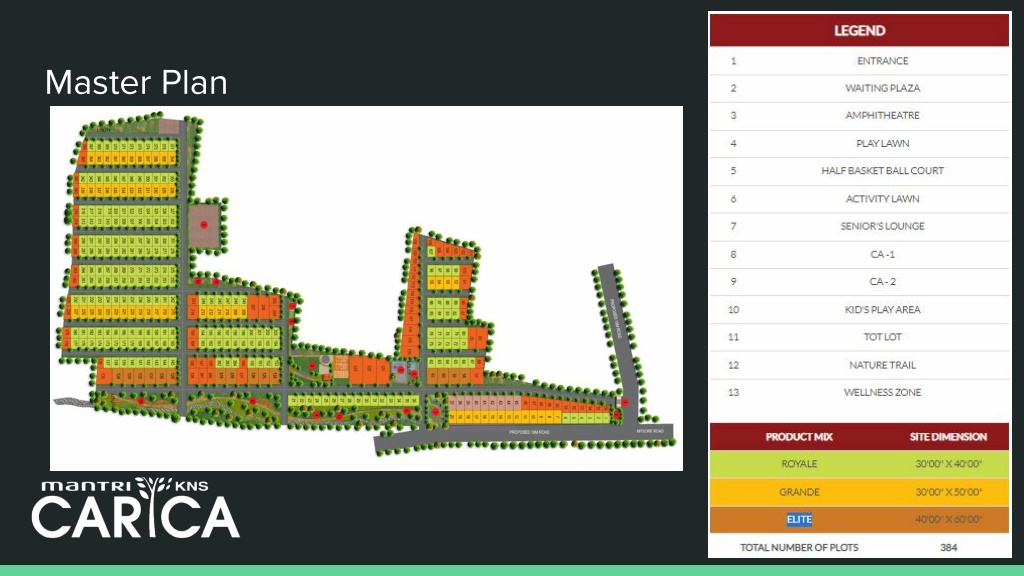The height and width of the screenshot is (576, 1024).
Task: Click the LEGEND header
Action: coord(859,31)
